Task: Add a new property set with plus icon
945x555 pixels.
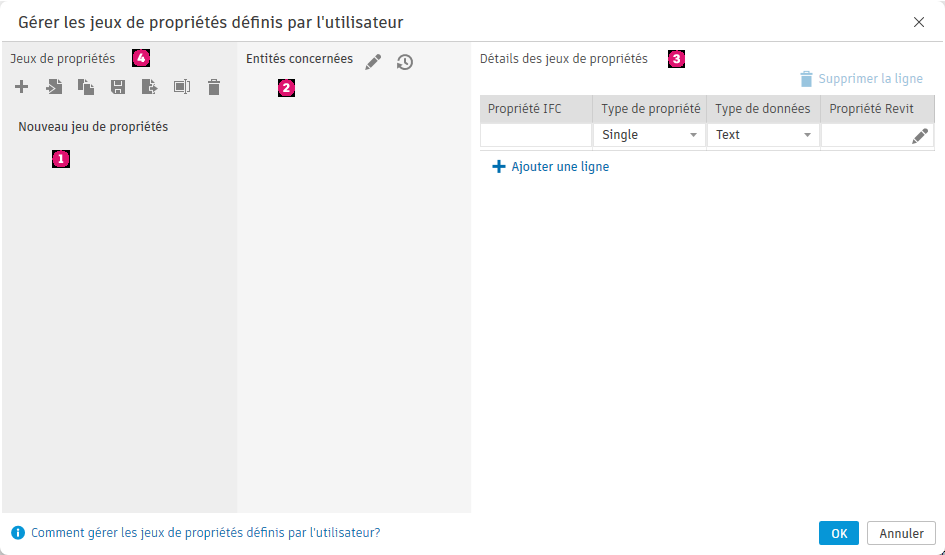Action: tap(22, 87)
